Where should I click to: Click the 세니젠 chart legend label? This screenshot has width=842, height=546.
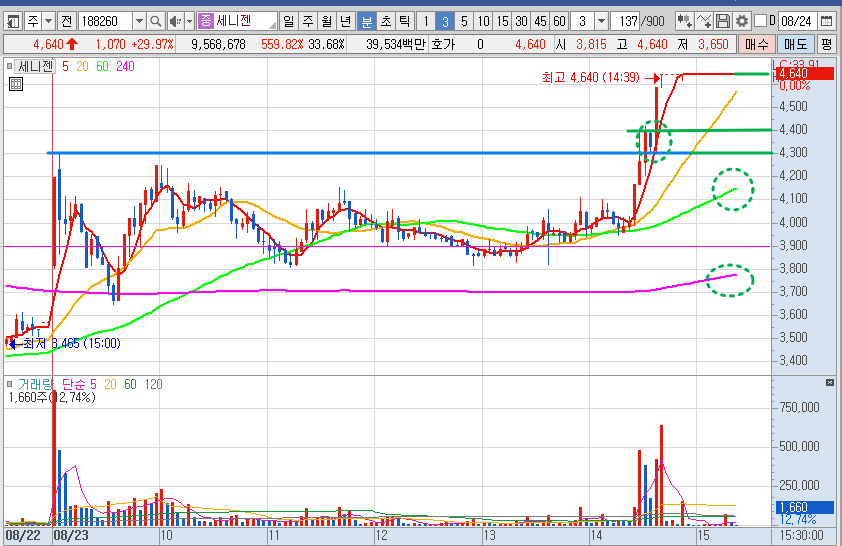[35, 66]
